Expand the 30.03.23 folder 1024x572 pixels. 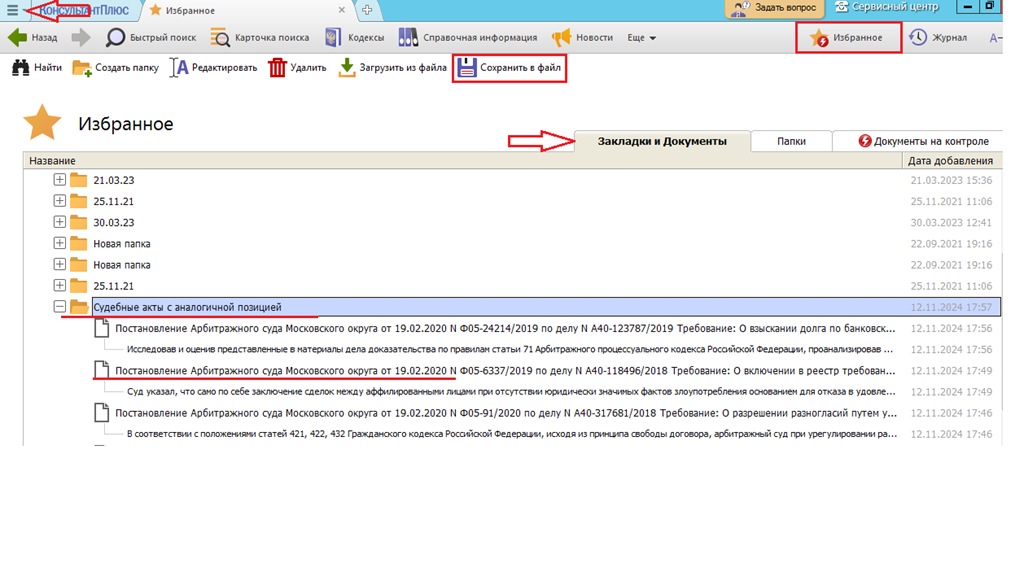point(60,222)
